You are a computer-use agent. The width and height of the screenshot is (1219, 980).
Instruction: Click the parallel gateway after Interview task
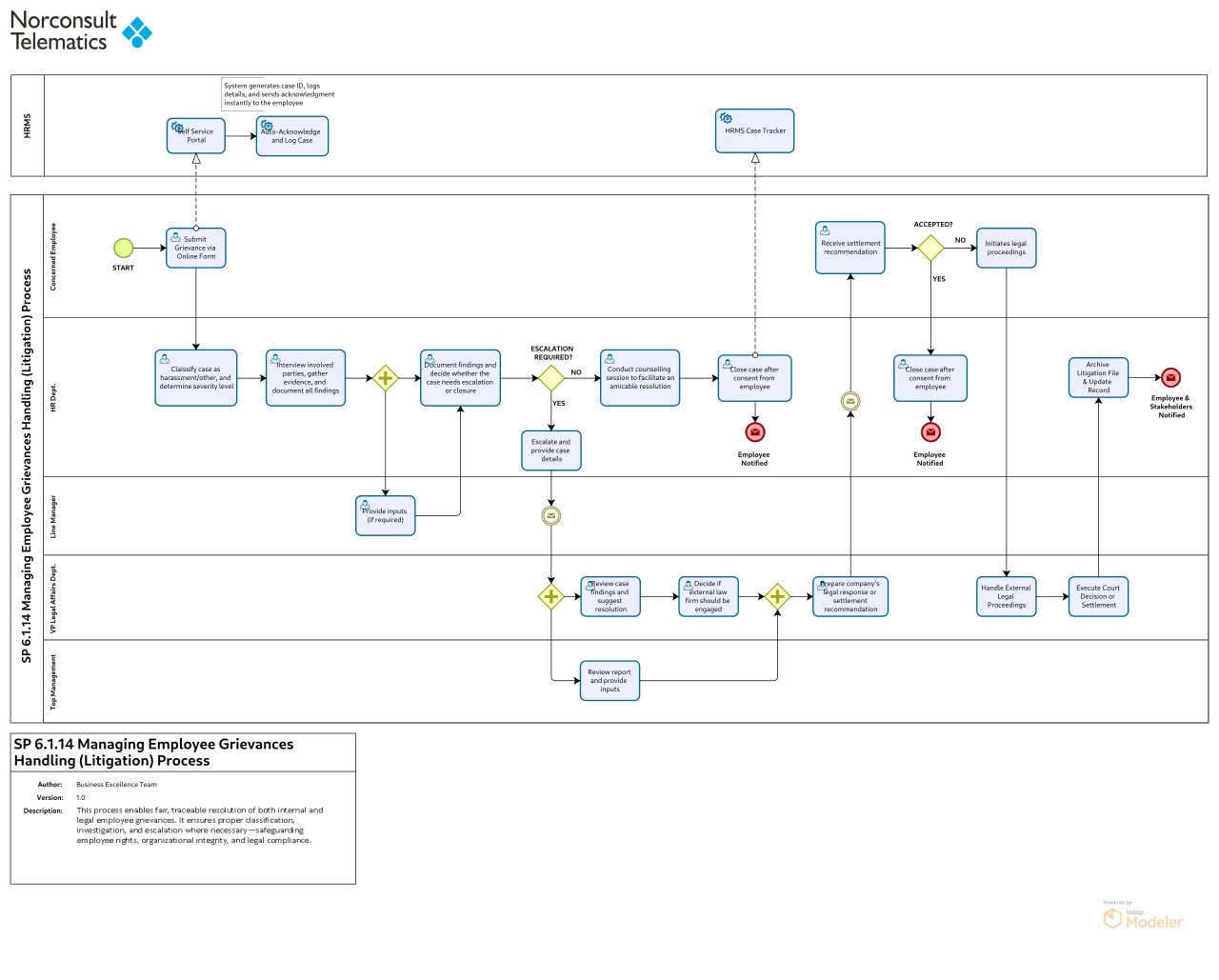pyautogui.click(x=385, y=378)
